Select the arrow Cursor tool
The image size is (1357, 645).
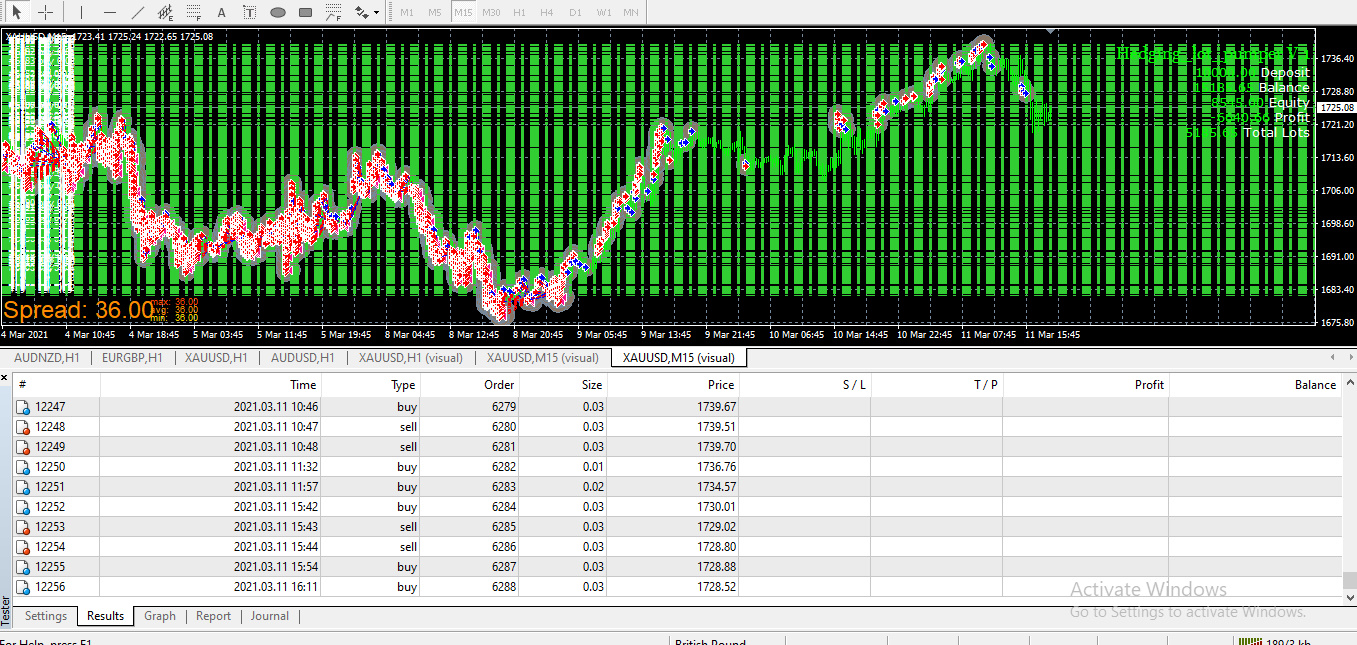pos(17,12)
